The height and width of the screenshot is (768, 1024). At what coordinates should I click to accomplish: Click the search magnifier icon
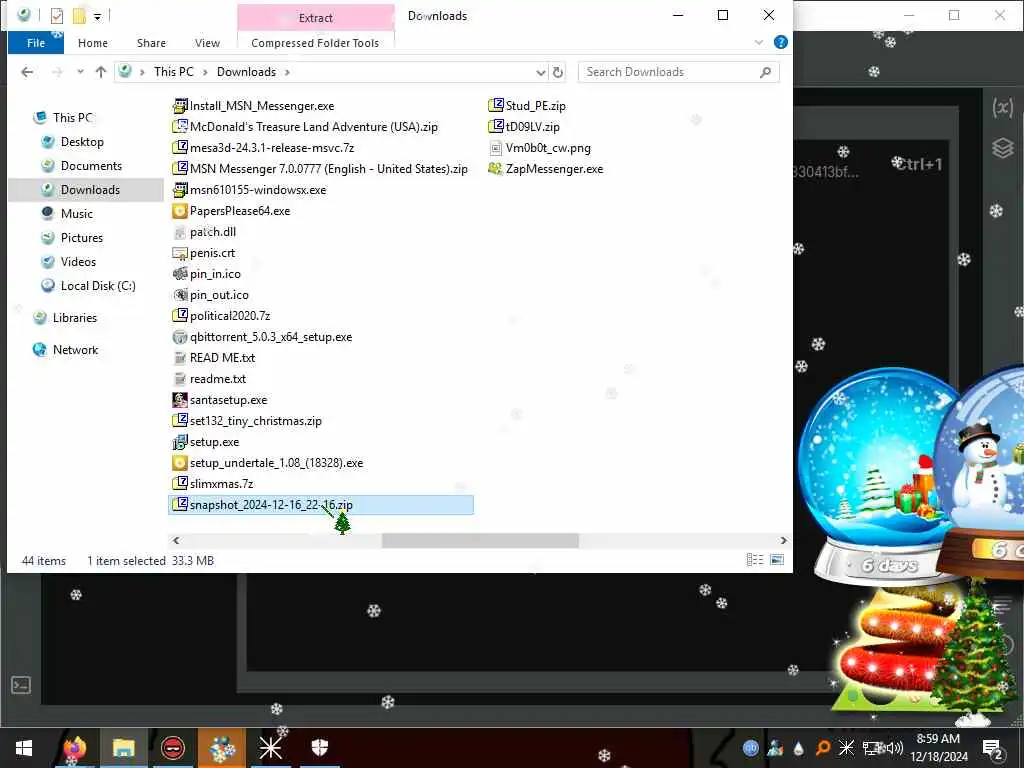[x=765, y=72]
